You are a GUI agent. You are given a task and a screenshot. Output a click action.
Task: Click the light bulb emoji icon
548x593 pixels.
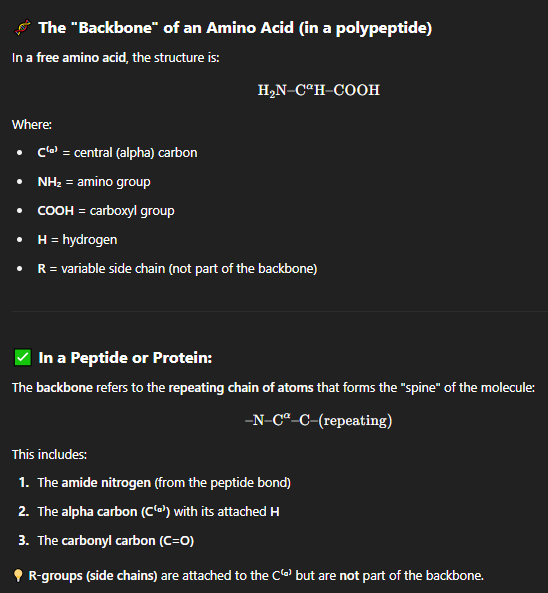point(18,576)
